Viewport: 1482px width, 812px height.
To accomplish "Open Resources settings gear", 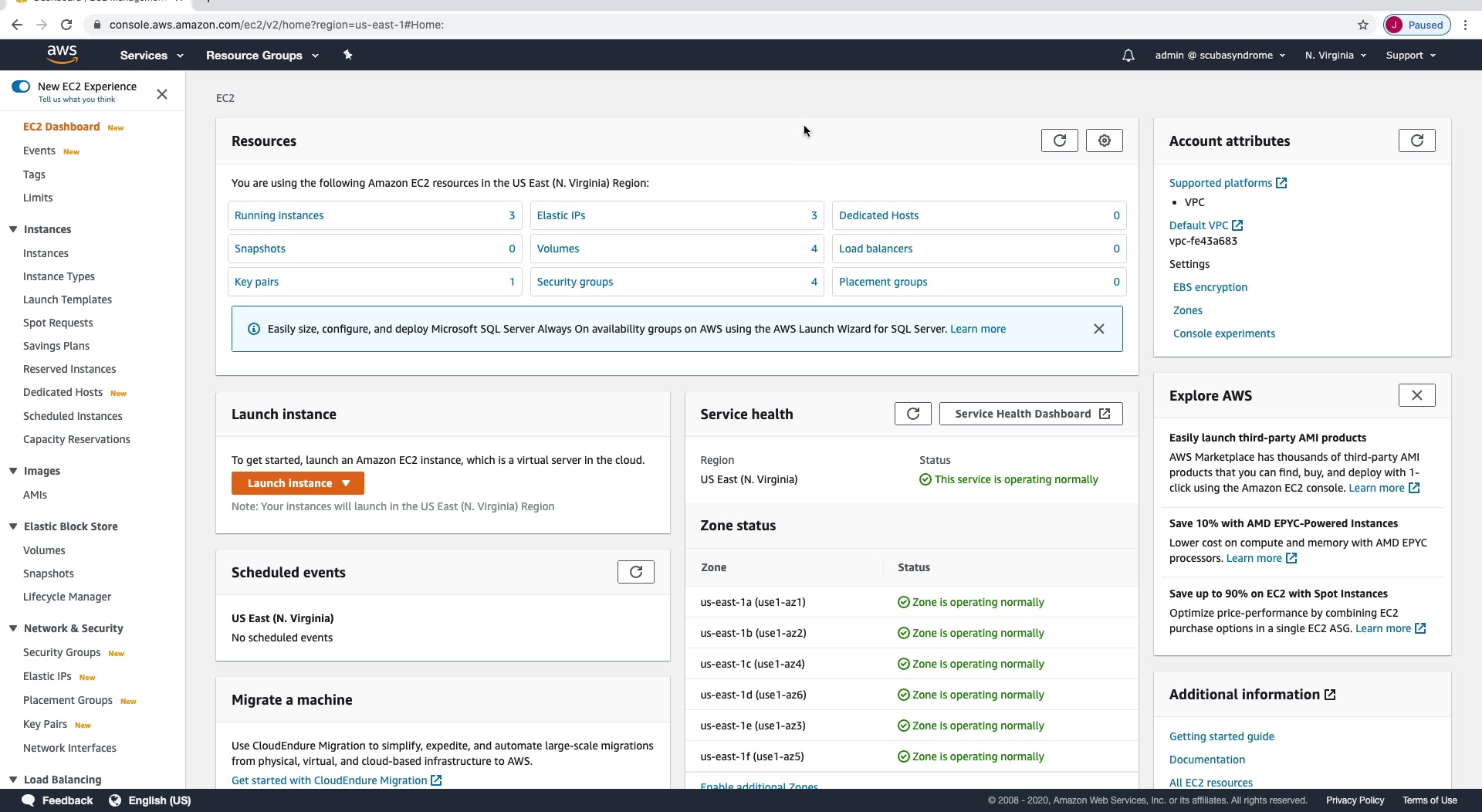I will tap(1104, 140).
